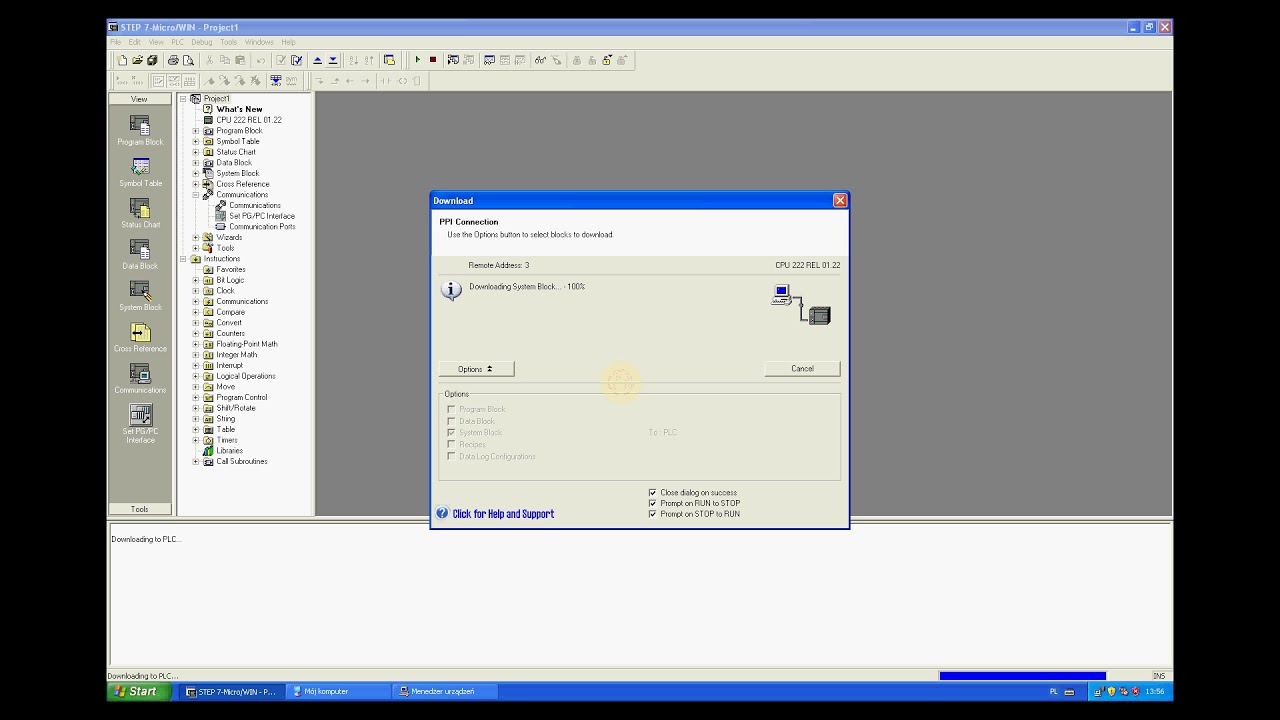Collapse the Instructions tree node
The height and width of the screenshot is (720, 1280).
183,259
